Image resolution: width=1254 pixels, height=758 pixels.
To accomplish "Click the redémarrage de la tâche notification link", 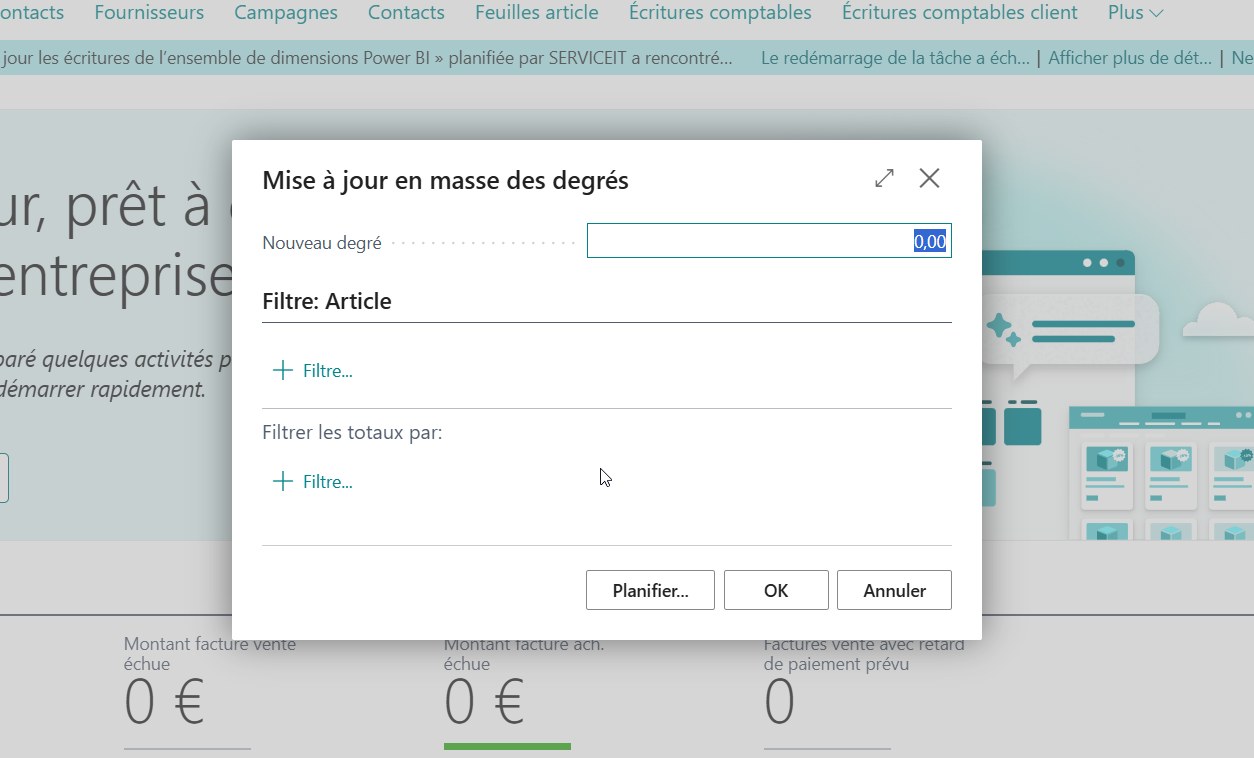I will tap(895, 58).
